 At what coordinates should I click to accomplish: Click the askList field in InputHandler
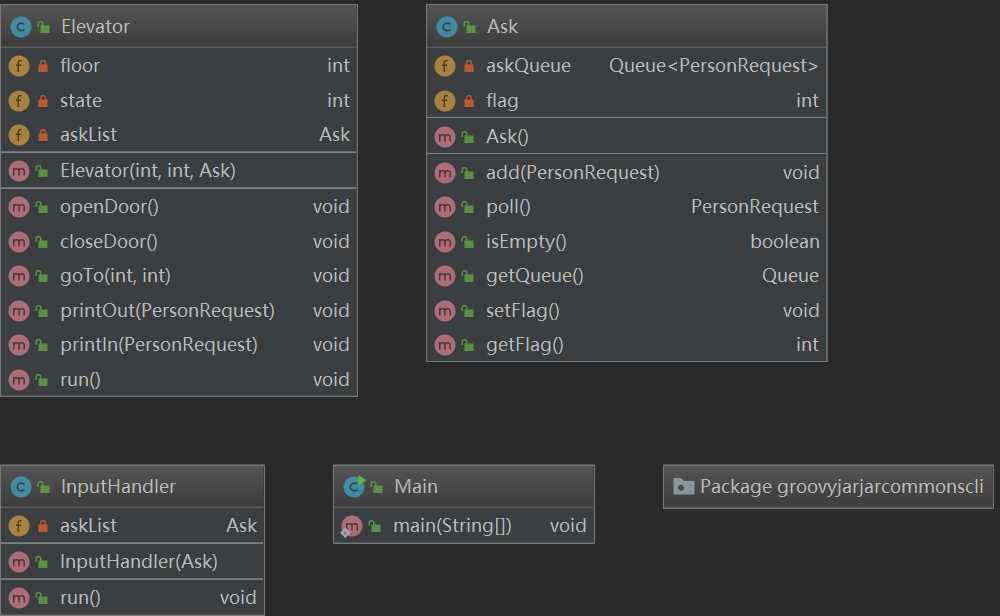point(88,525)
